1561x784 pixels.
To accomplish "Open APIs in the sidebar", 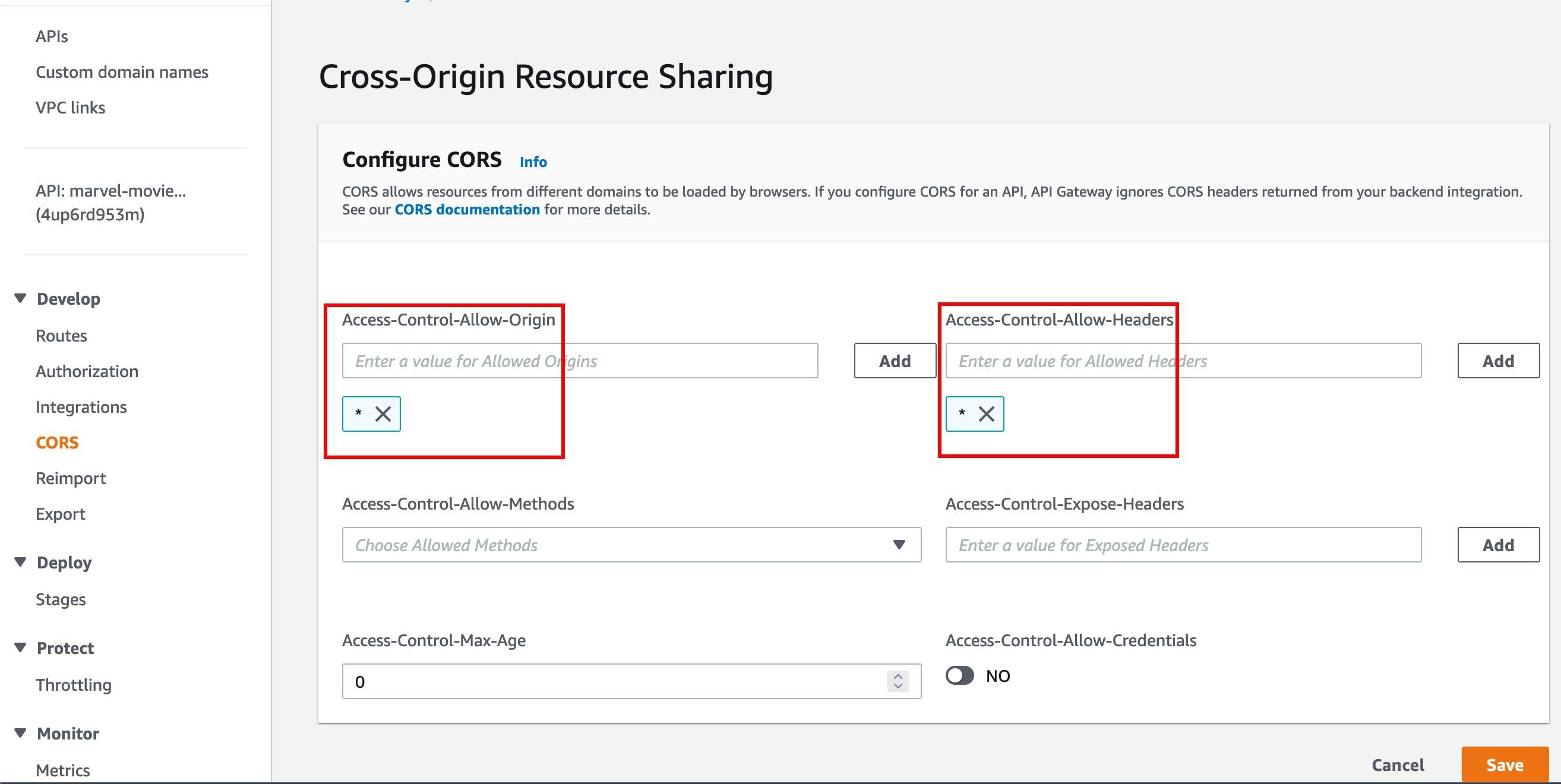I will tap(52, 36).
